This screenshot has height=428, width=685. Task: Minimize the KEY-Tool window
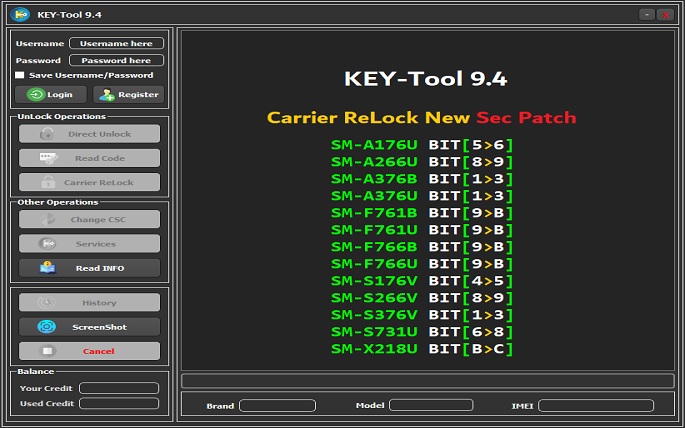click(x=647, y=15)
